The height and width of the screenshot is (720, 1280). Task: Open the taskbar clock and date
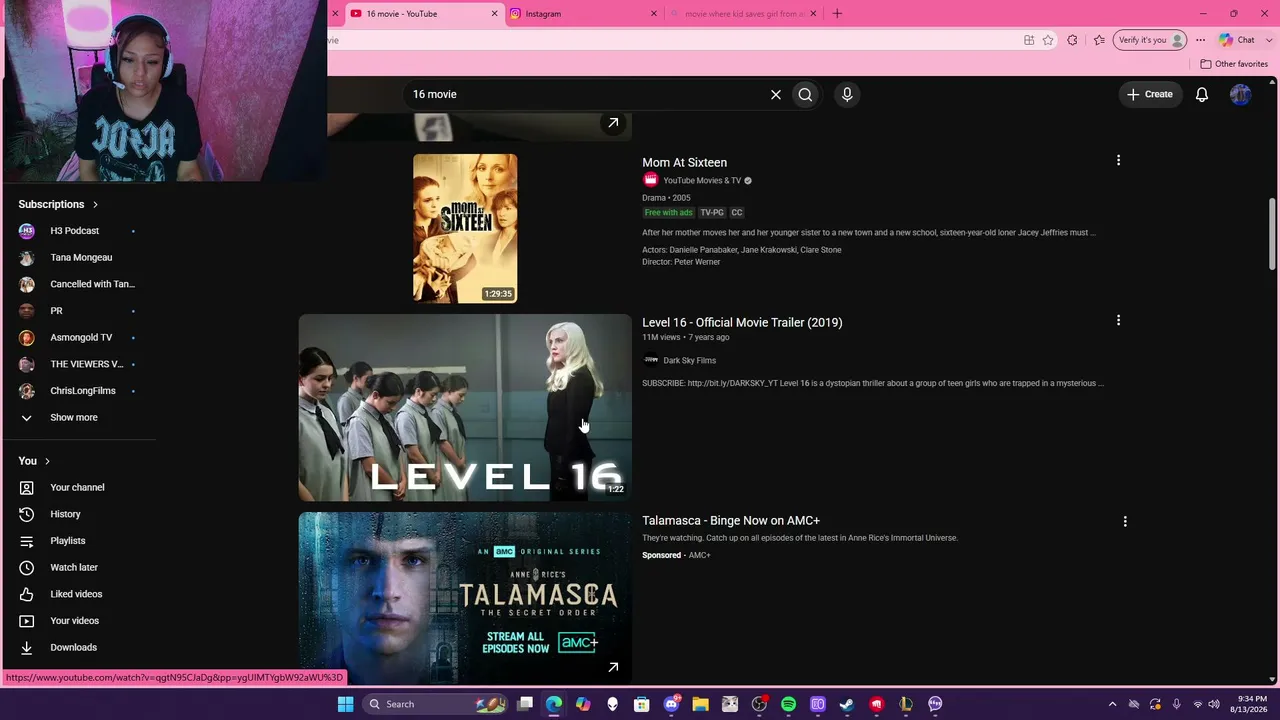click(1251, 704)
